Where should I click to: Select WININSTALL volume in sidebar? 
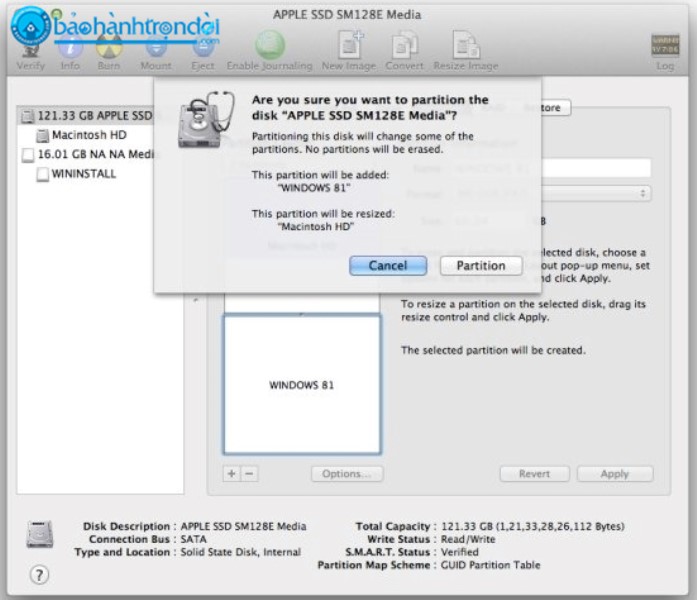click(x=84, y=174)
